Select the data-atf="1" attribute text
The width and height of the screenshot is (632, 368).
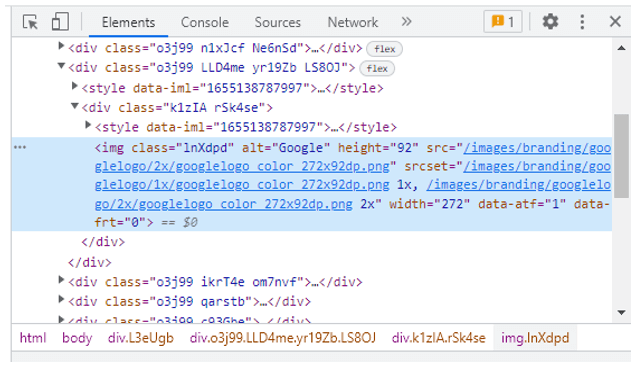522,204
